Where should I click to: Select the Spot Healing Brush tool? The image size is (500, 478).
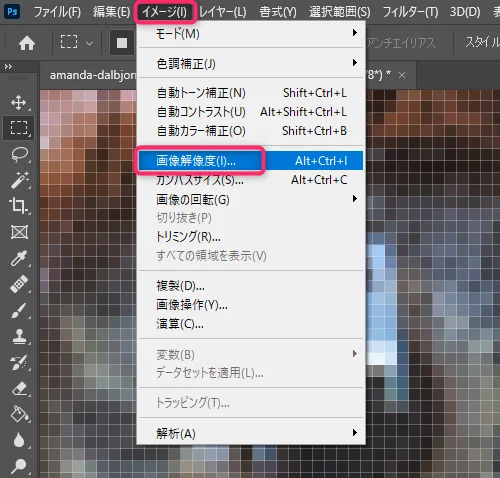coord(19,284)
